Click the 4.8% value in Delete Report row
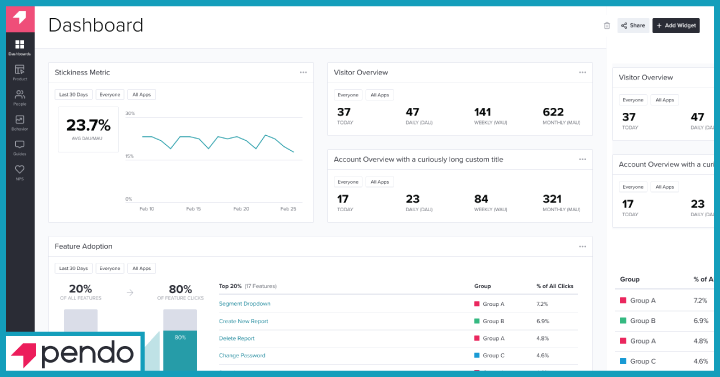Image resolution: width=720 pixels, height=377 pixels. (542, 338)
